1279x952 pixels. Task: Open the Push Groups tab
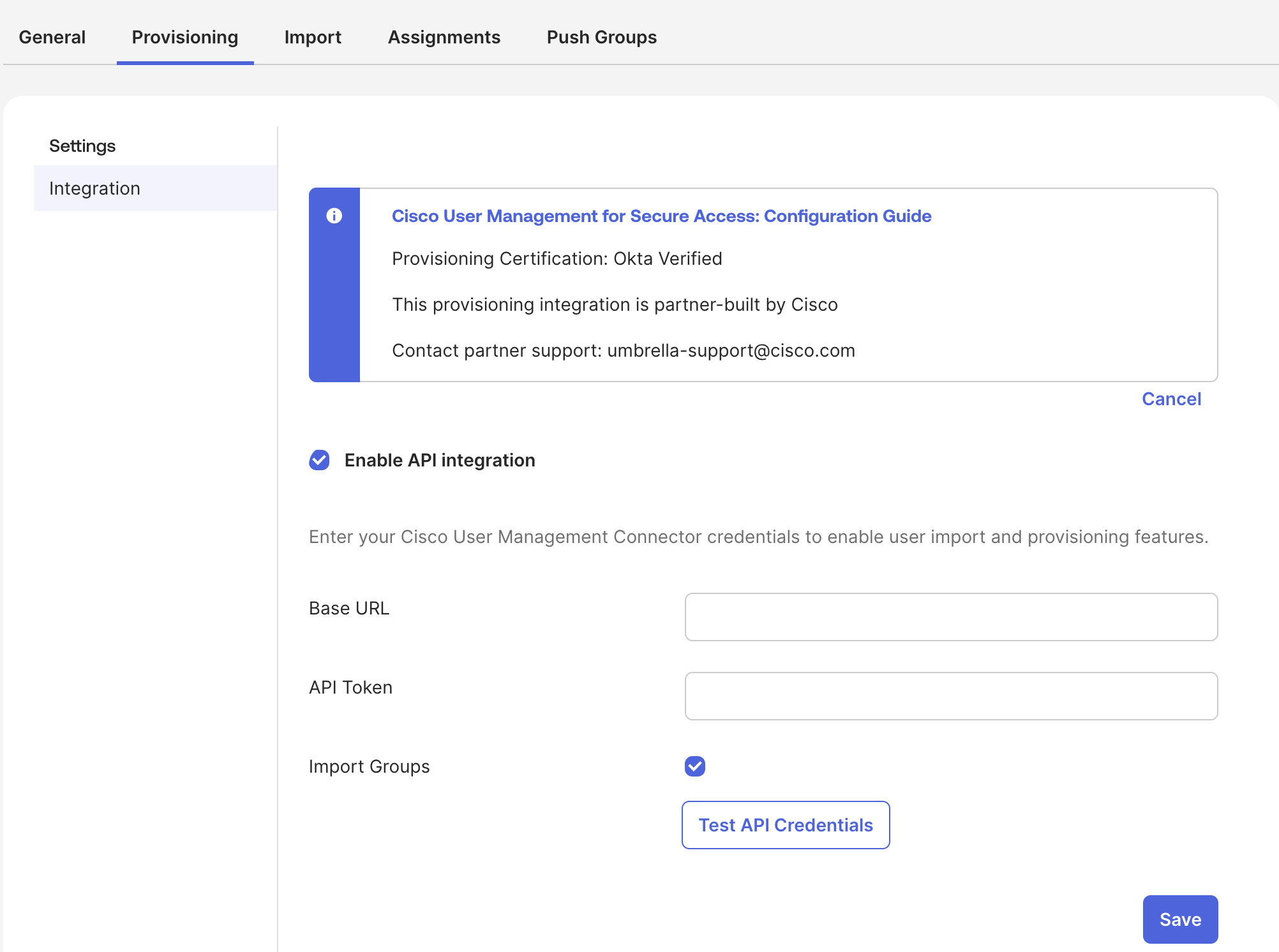click(x=602, y=37)
